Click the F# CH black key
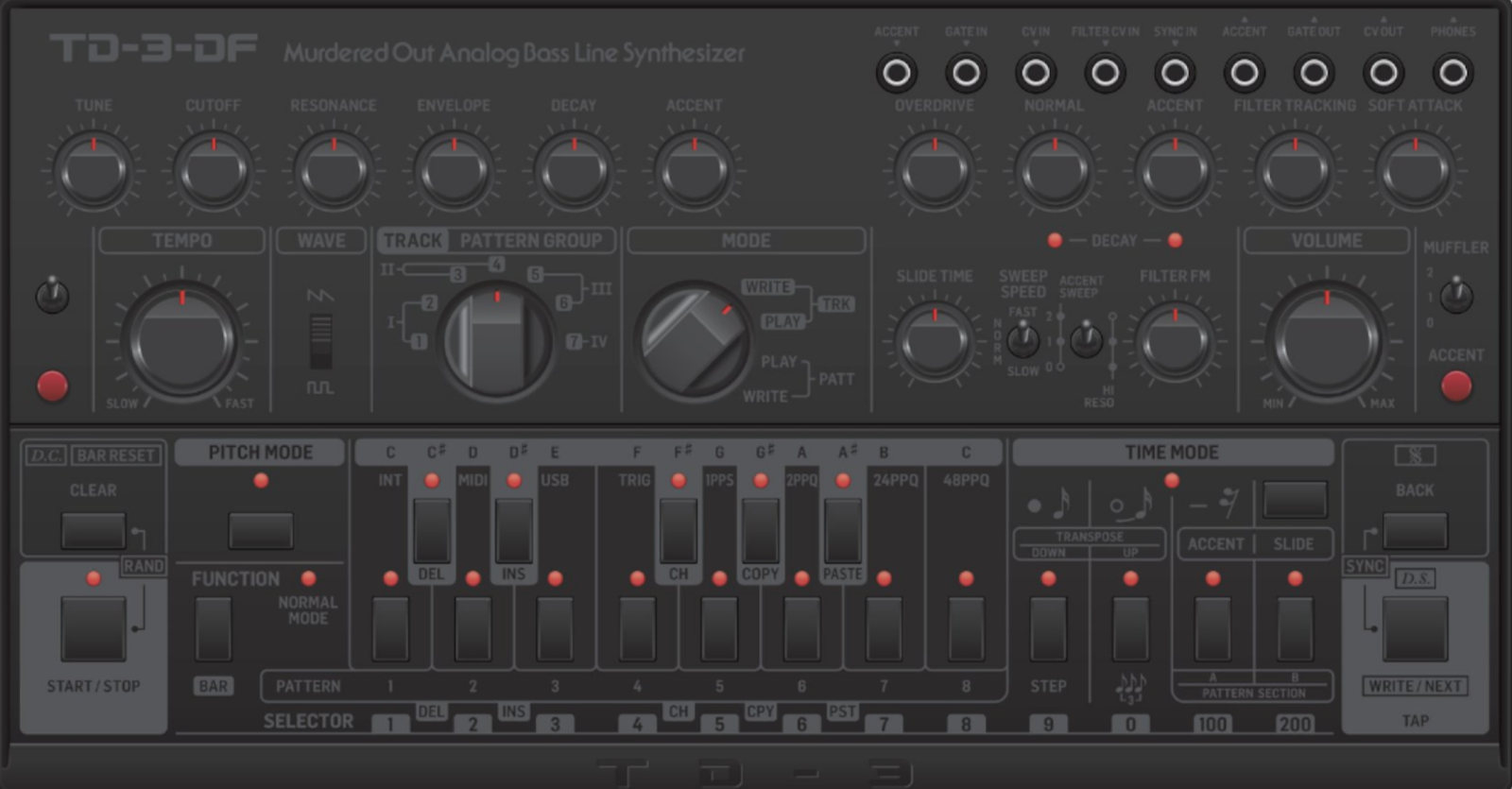Viewport: 1512px width, 789px height. pyautogui.click(x=678, y=531)
